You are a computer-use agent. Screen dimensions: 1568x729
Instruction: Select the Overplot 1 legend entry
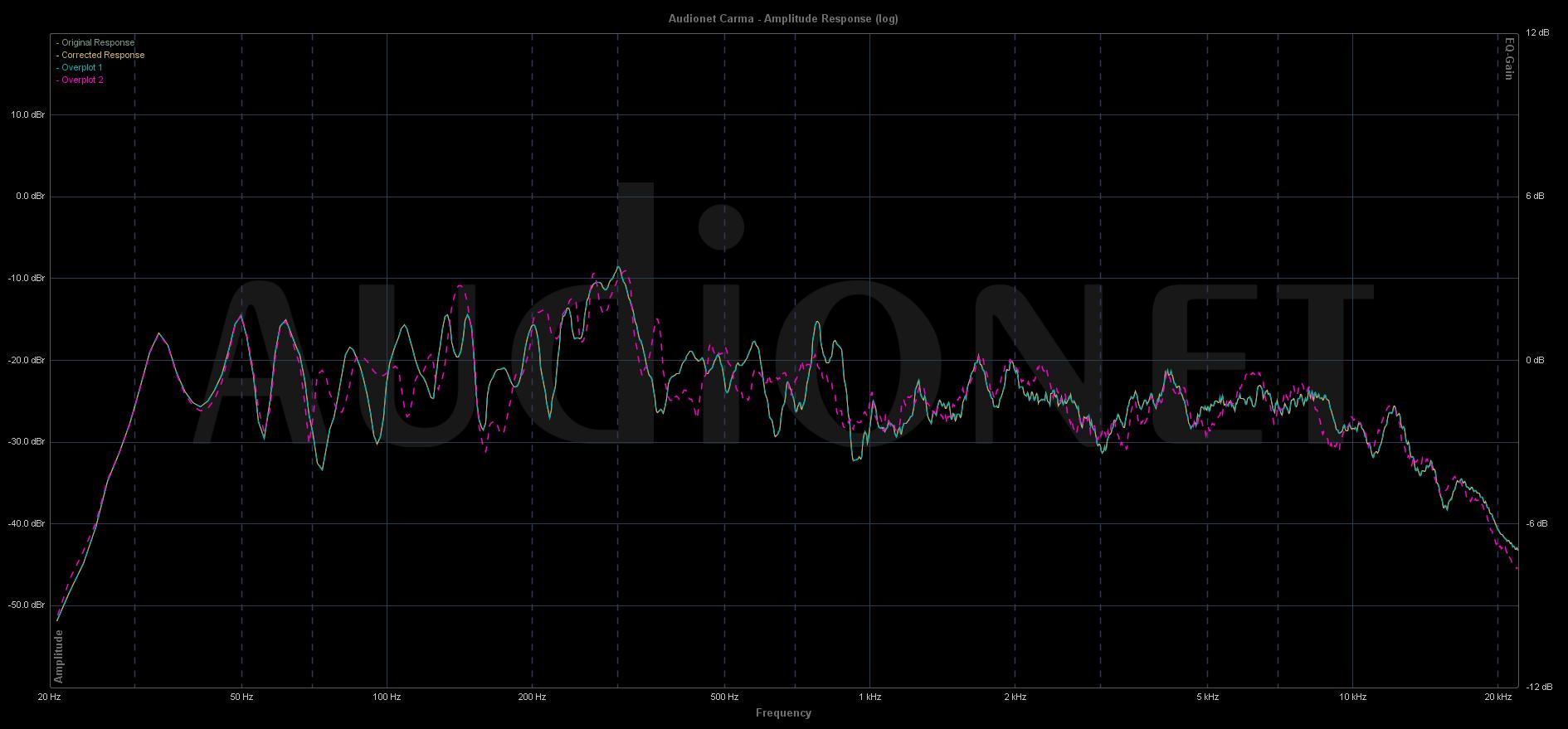pos(81,67)
